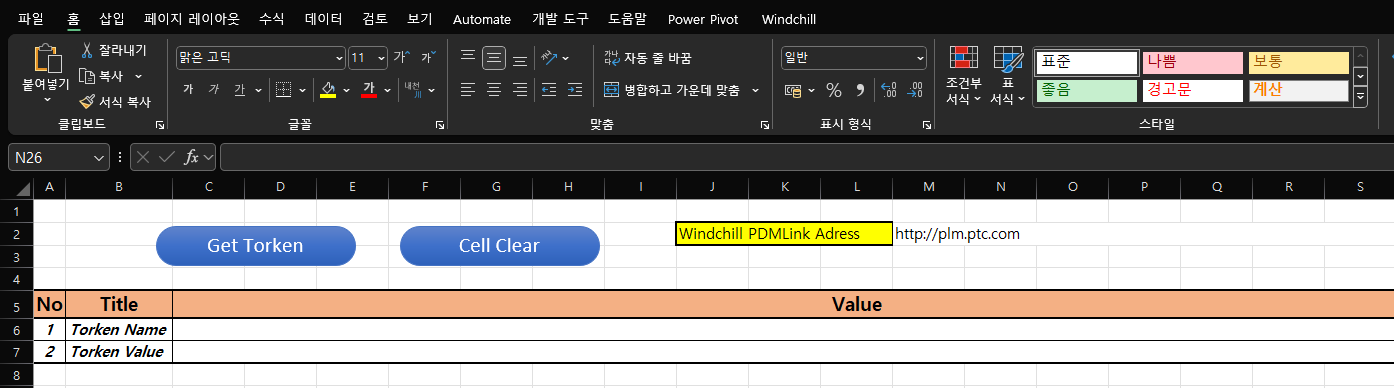Align text right
This screenshot has height=388, width=1394.
coord(520,90)
